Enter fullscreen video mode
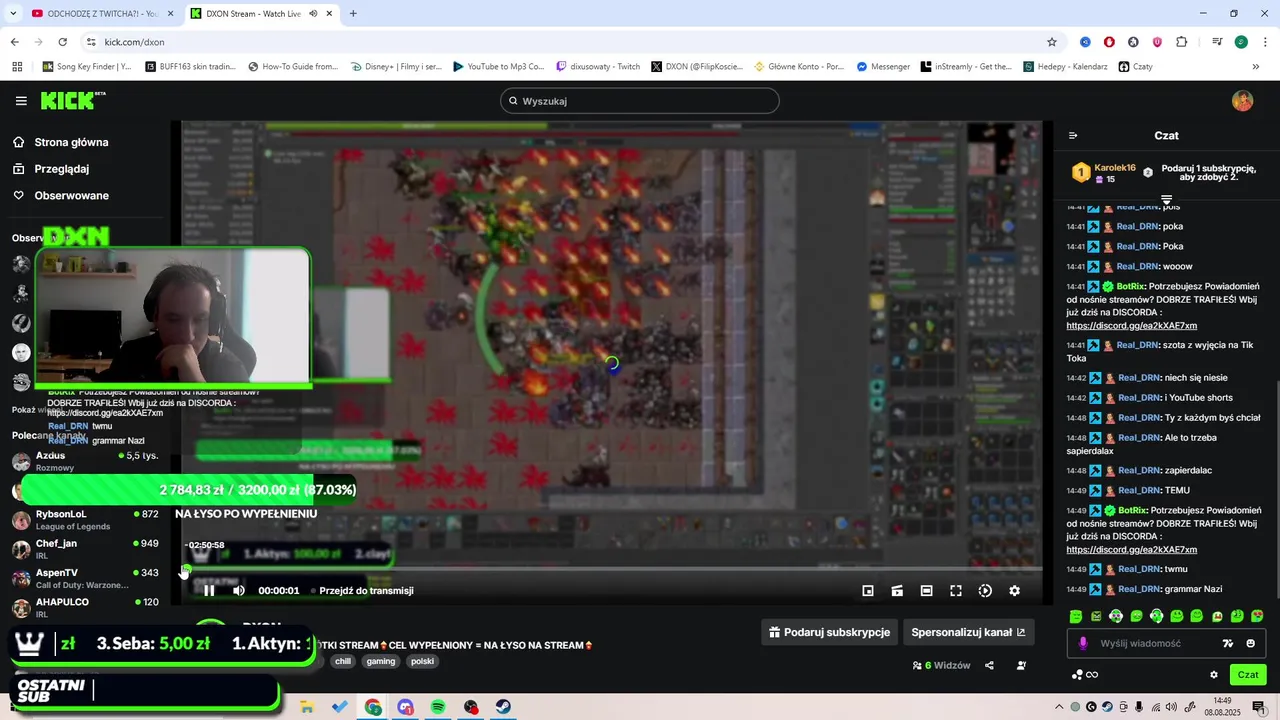 [x=956, y=591]
